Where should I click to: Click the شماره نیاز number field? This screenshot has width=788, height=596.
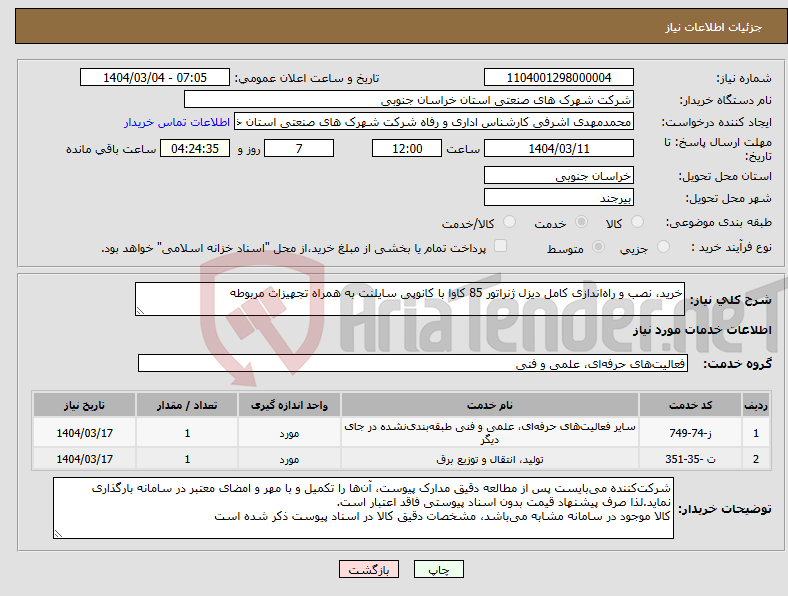pos(559,77)
